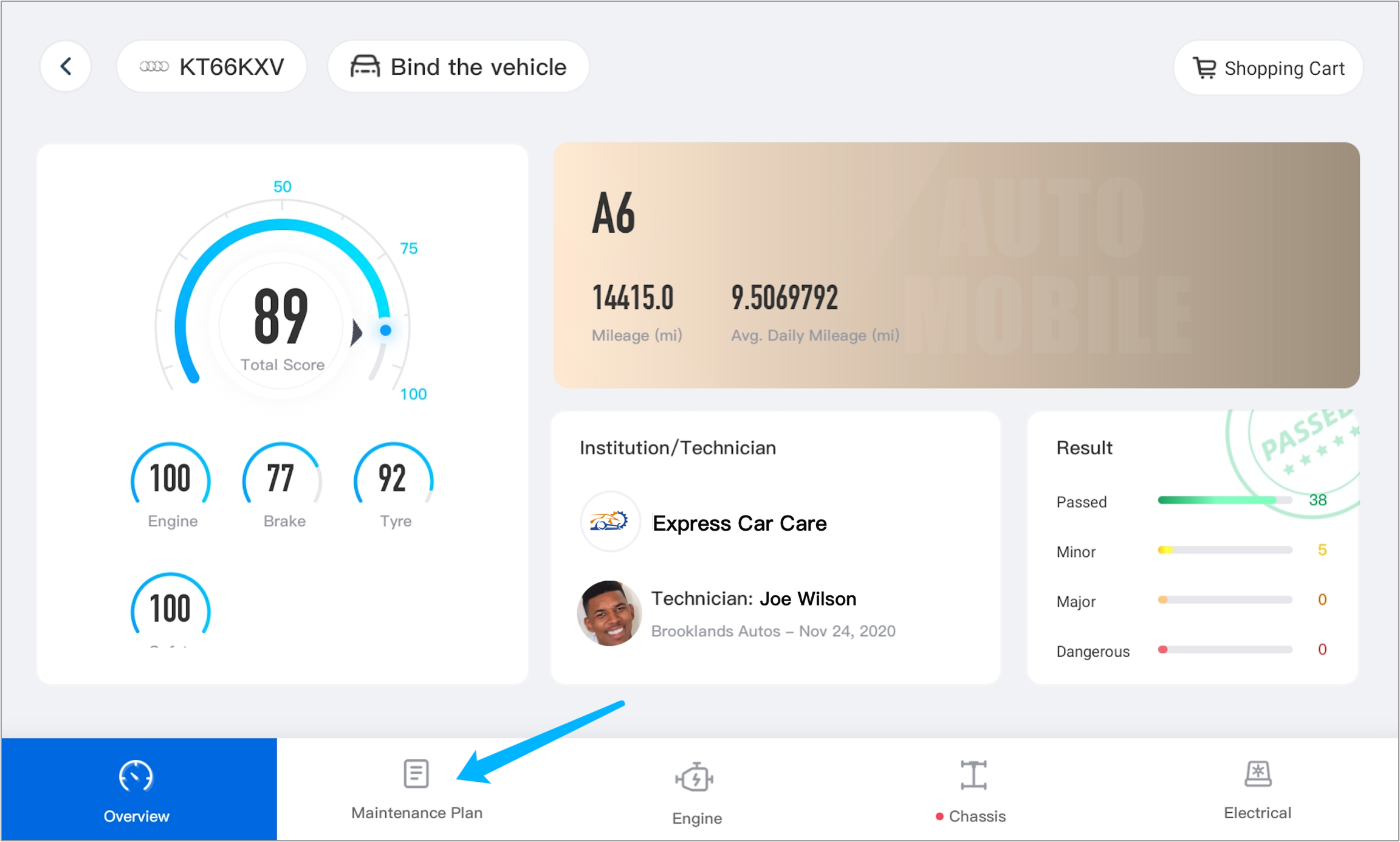Click the Dangerous result row bar

(x=1224, y=650)
